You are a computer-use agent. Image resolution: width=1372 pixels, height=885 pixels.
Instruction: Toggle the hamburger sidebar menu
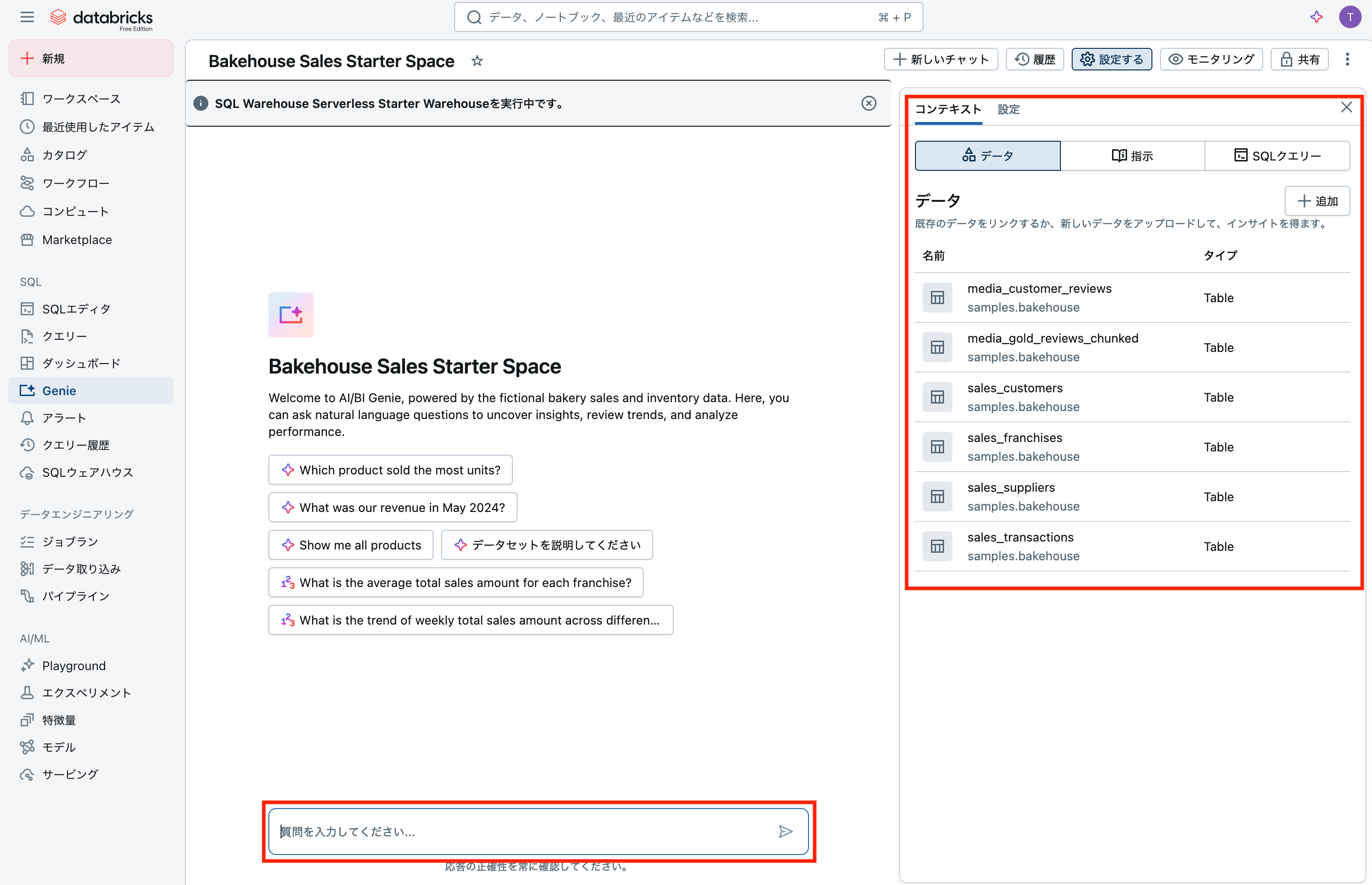click(27, 17)
